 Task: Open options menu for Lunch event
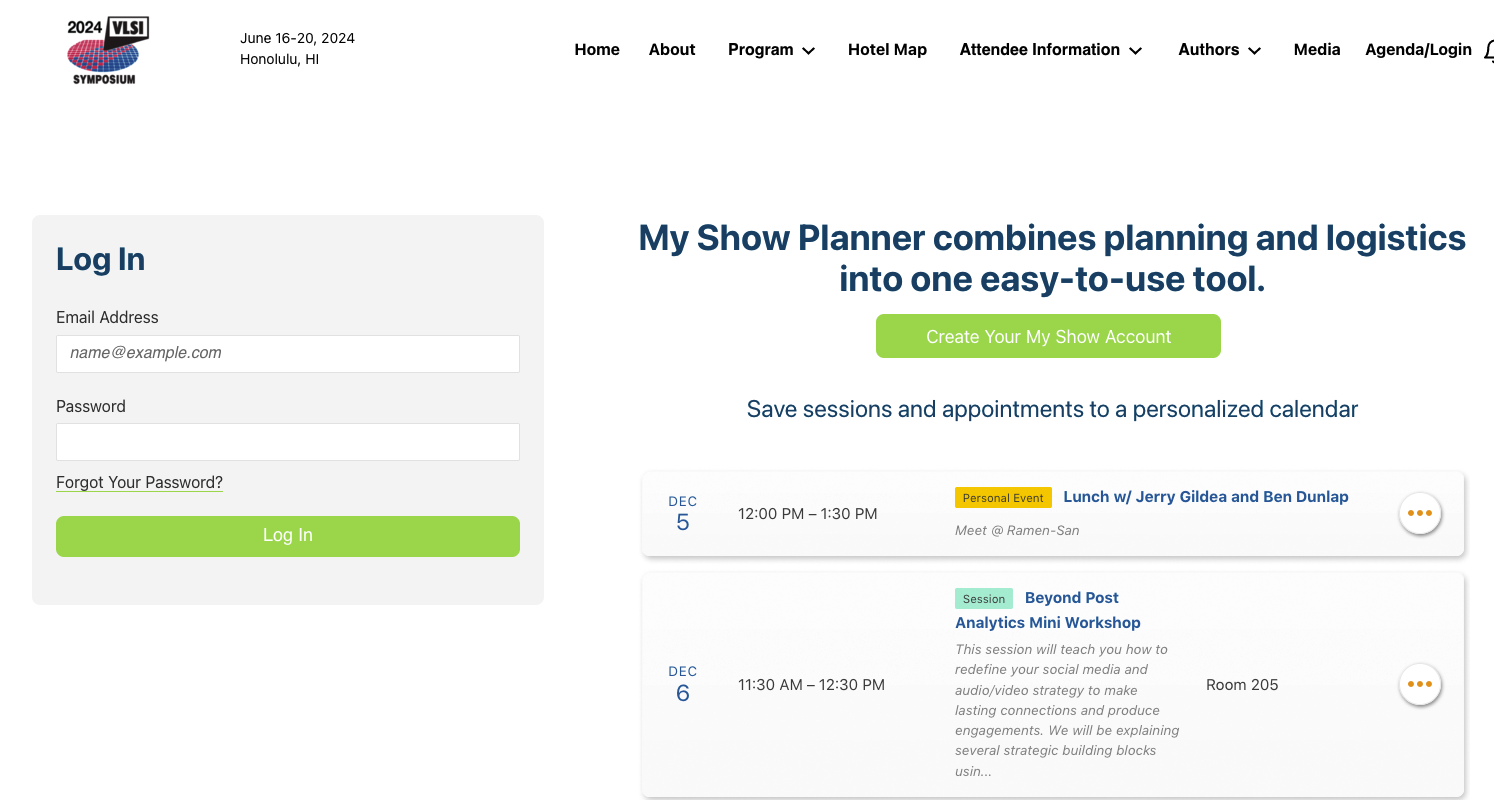click(x=1419, y=513)
